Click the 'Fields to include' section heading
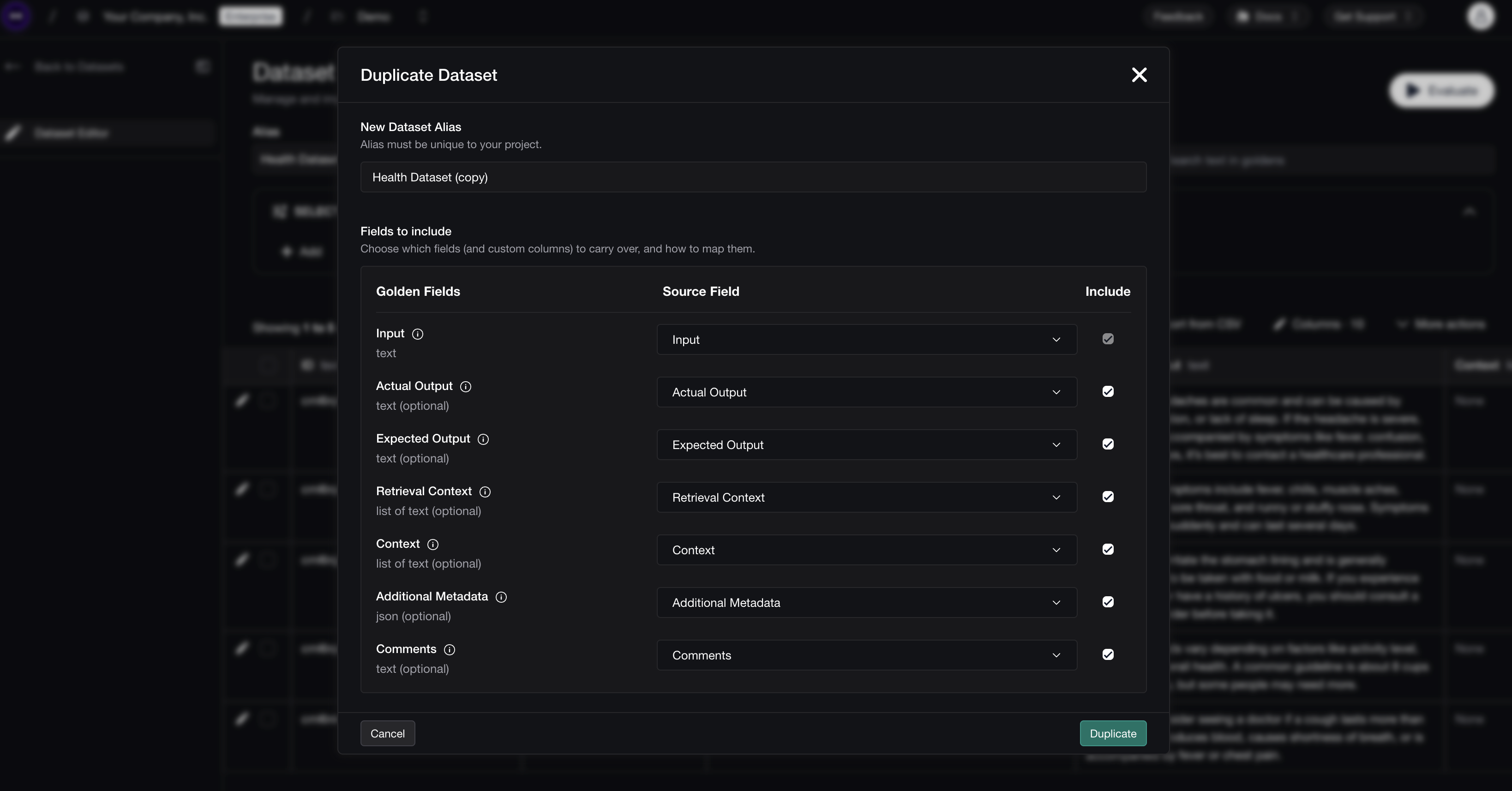The height and width of the screenshot is (791, 1512). coord(406,231)
